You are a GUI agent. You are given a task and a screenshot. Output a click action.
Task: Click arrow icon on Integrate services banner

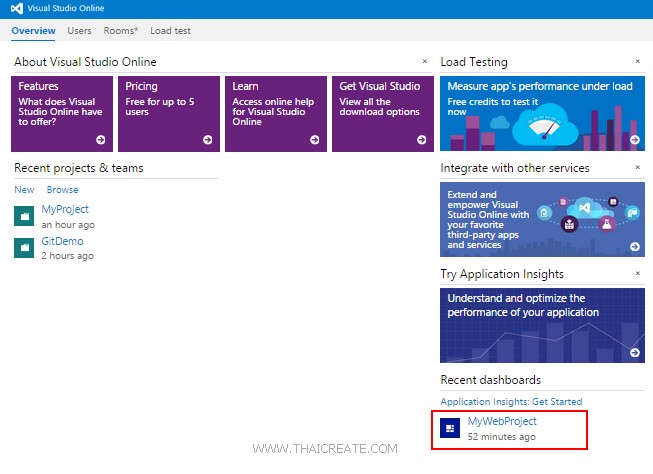pyautogui.click(x=635, y=247)
